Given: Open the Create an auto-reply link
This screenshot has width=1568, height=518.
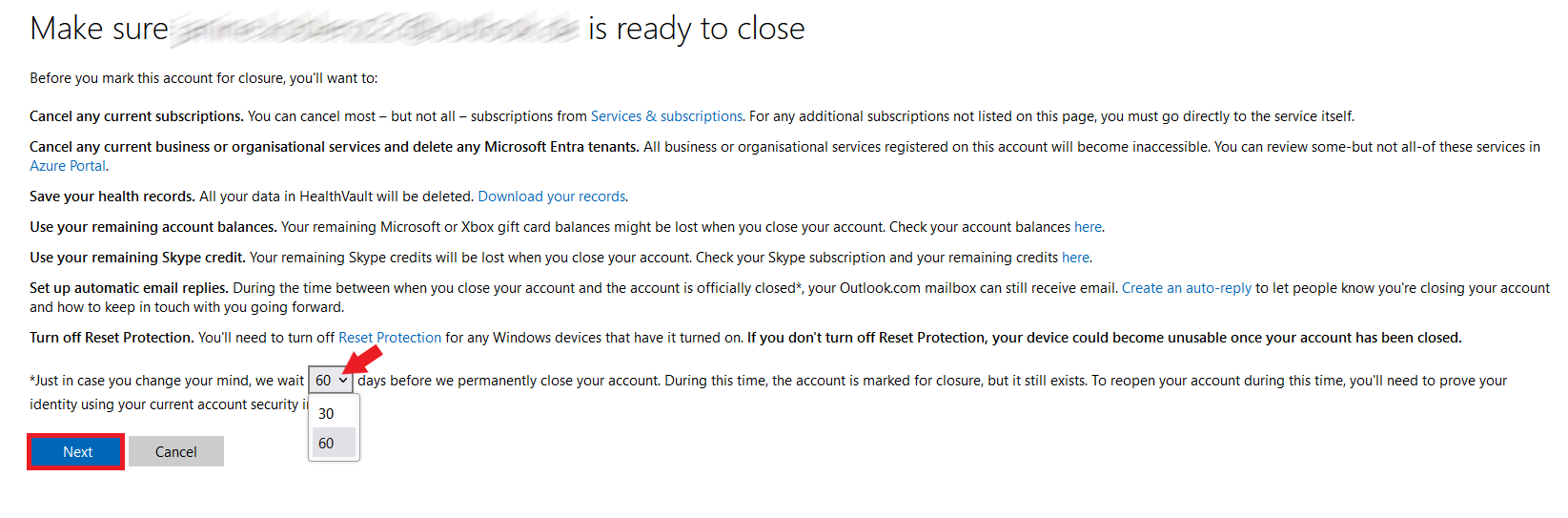Looking at the screenshot, I should click(x=1186, y=288).
